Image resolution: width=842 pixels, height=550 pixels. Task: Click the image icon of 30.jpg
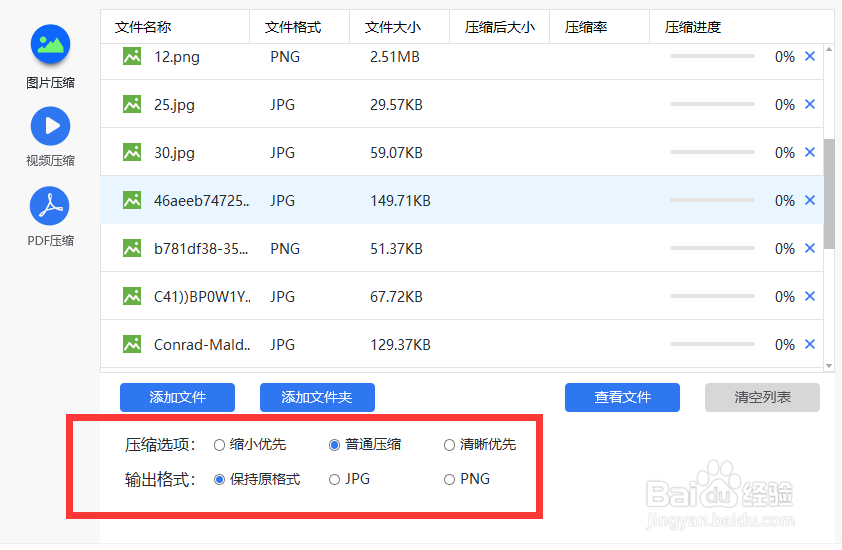click(132, 152)
